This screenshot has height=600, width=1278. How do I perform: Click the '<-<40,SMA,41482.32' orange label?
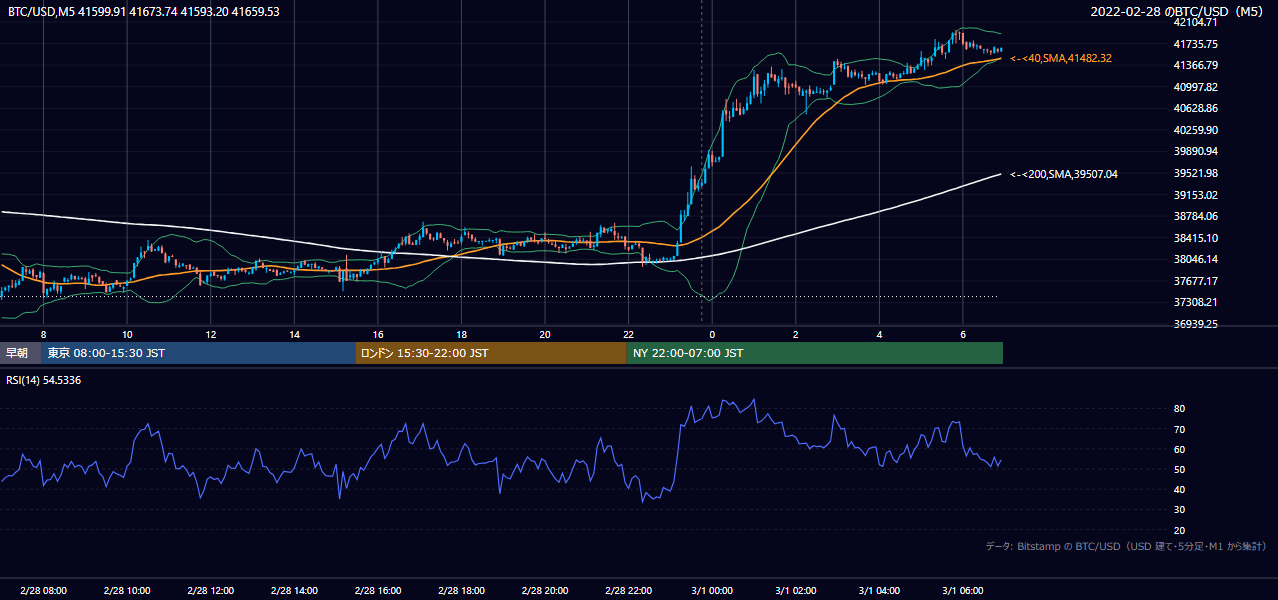coord(1061,59)
